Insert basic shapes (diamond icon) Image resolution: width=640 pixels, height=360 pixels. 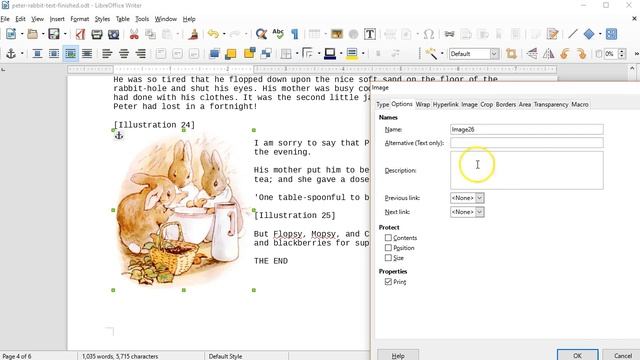[589, 34]
